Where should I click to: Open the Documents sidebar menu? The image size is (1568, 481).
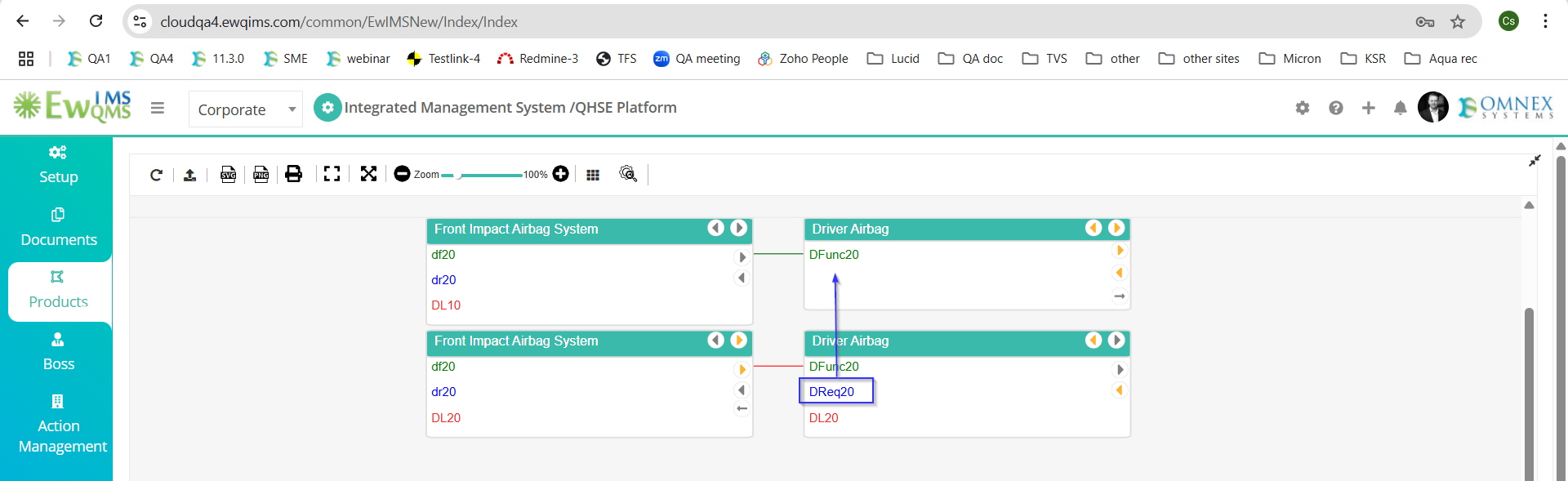pyautogui.click(x=58, y=228)
